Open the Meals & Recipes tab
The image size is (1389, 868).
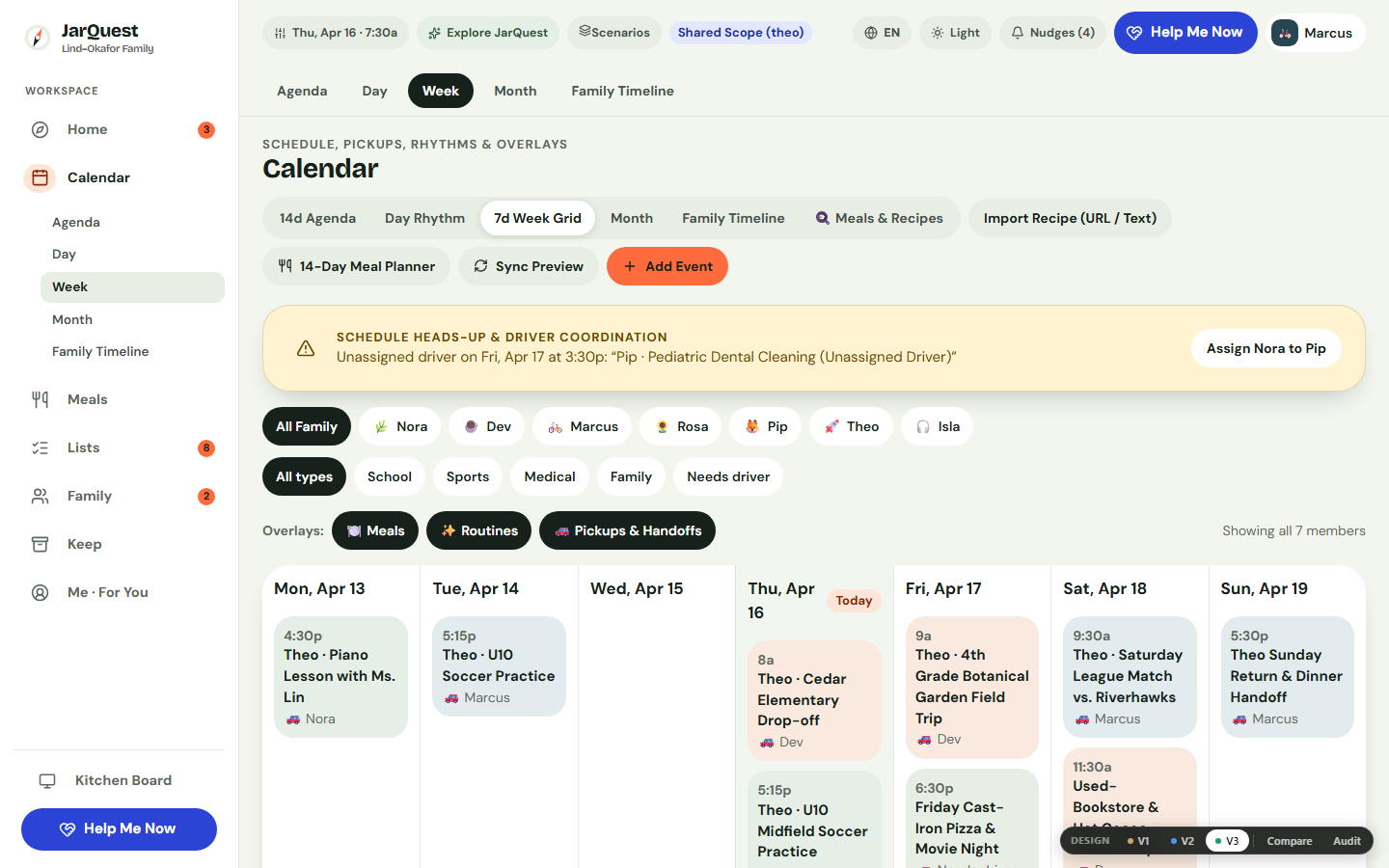(879, 218)
